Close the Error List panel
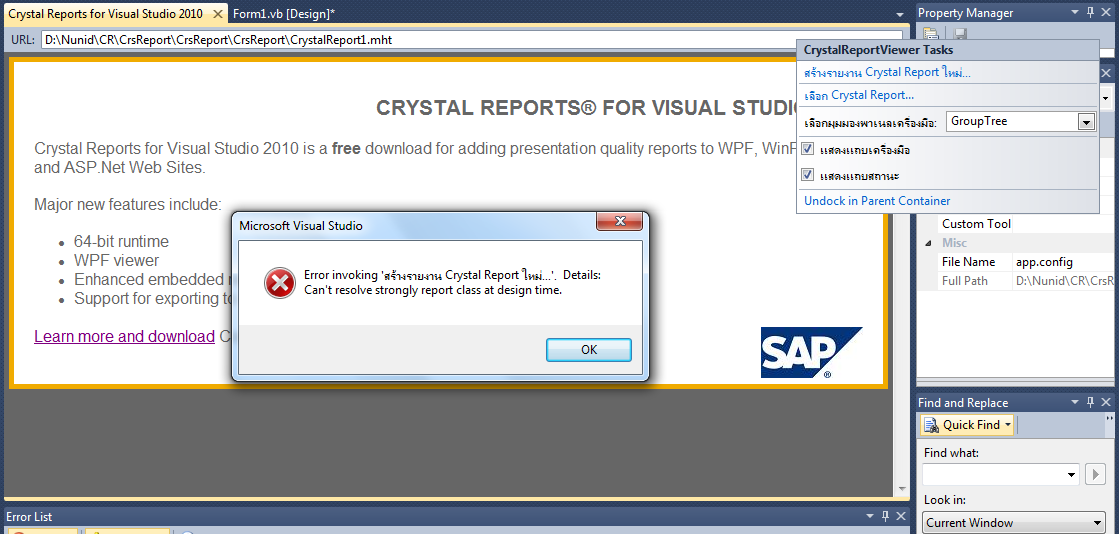Viewport: 1119px width, 534px height. [901, 516]
